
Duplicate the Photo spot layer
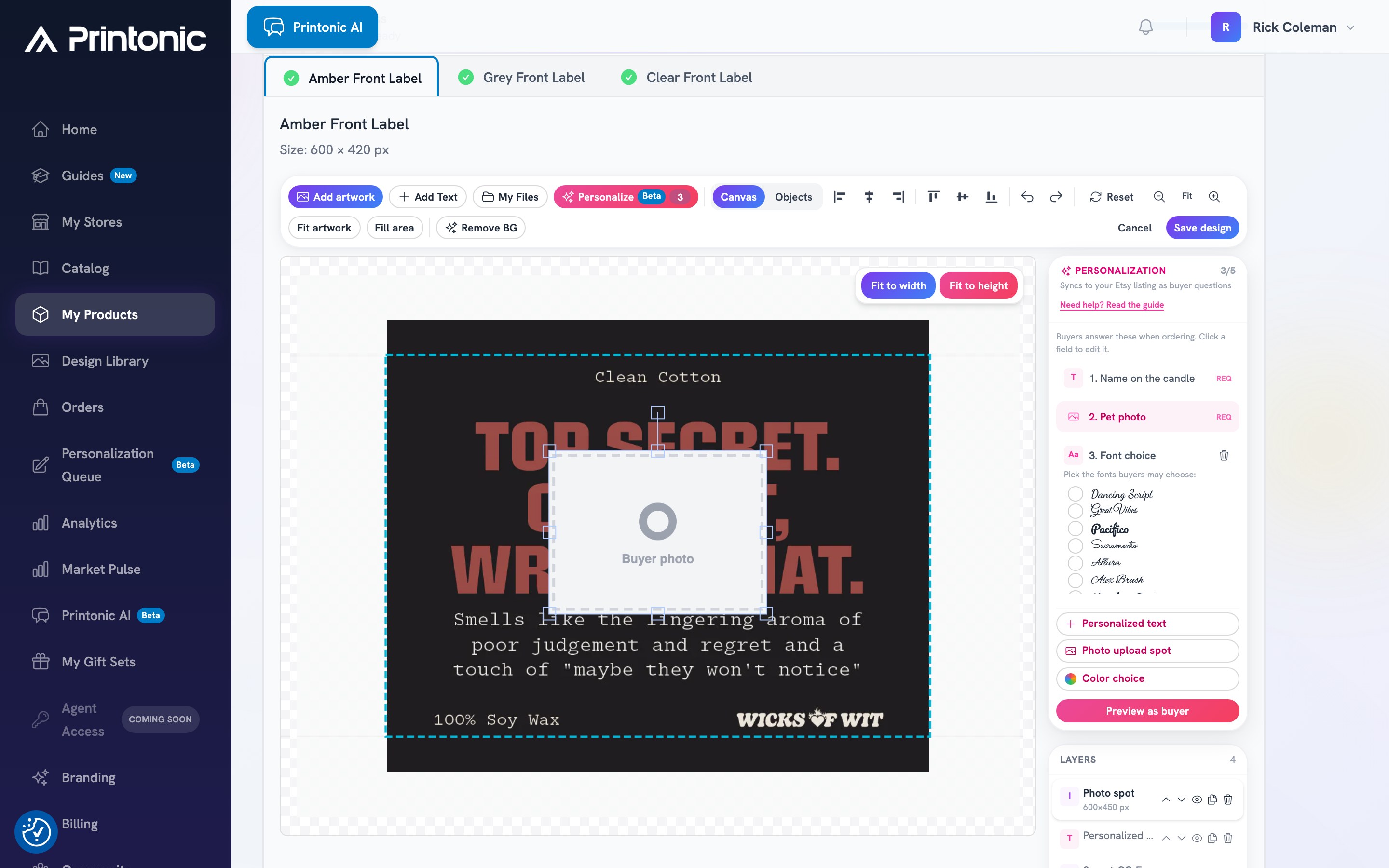coord(1212,800)
